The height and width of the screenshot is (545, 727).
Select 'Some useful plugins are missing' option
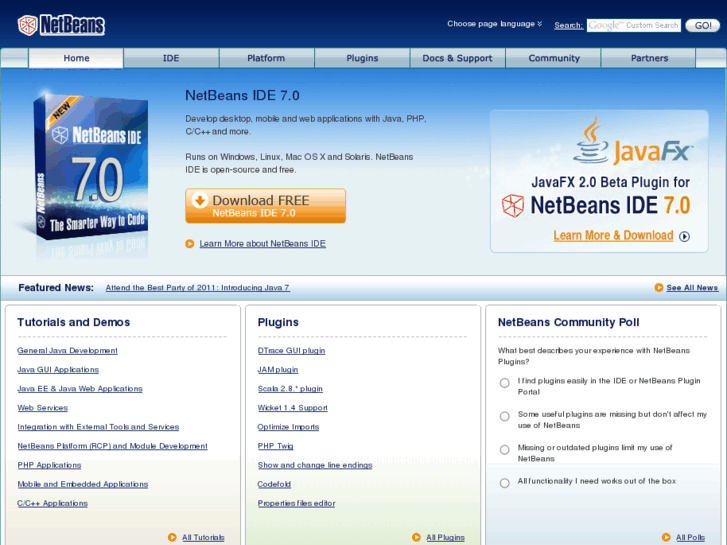(504, 416)
